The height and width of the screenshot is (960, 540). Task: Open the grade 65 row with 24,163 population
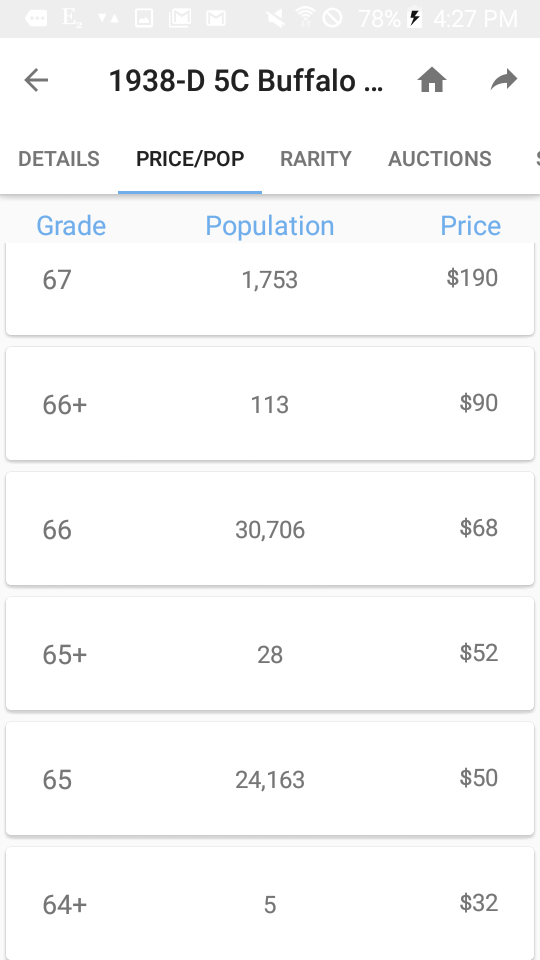[270, 778]
